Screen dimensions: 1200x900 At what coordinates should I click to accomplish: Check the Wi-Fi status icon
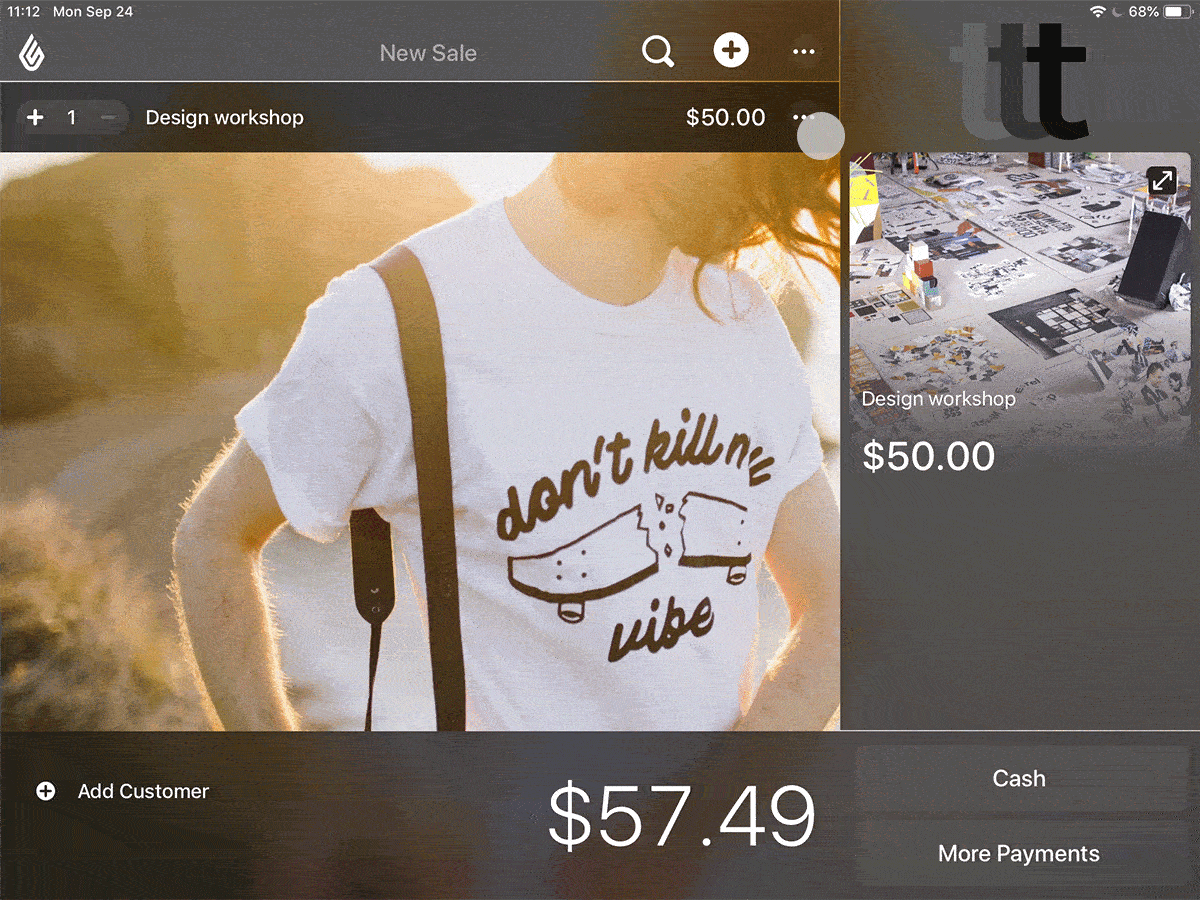1098,12
